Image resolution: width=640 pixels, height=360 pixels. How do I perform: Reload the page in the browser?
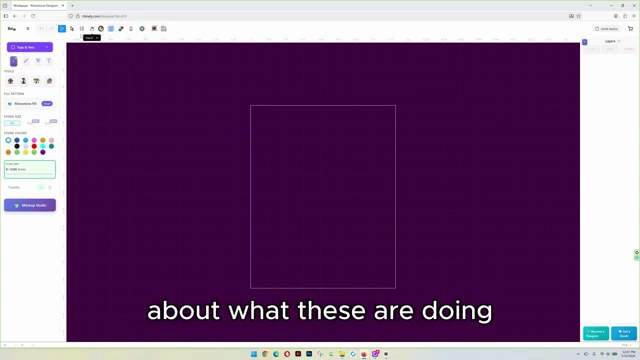[x=33, y=16]
